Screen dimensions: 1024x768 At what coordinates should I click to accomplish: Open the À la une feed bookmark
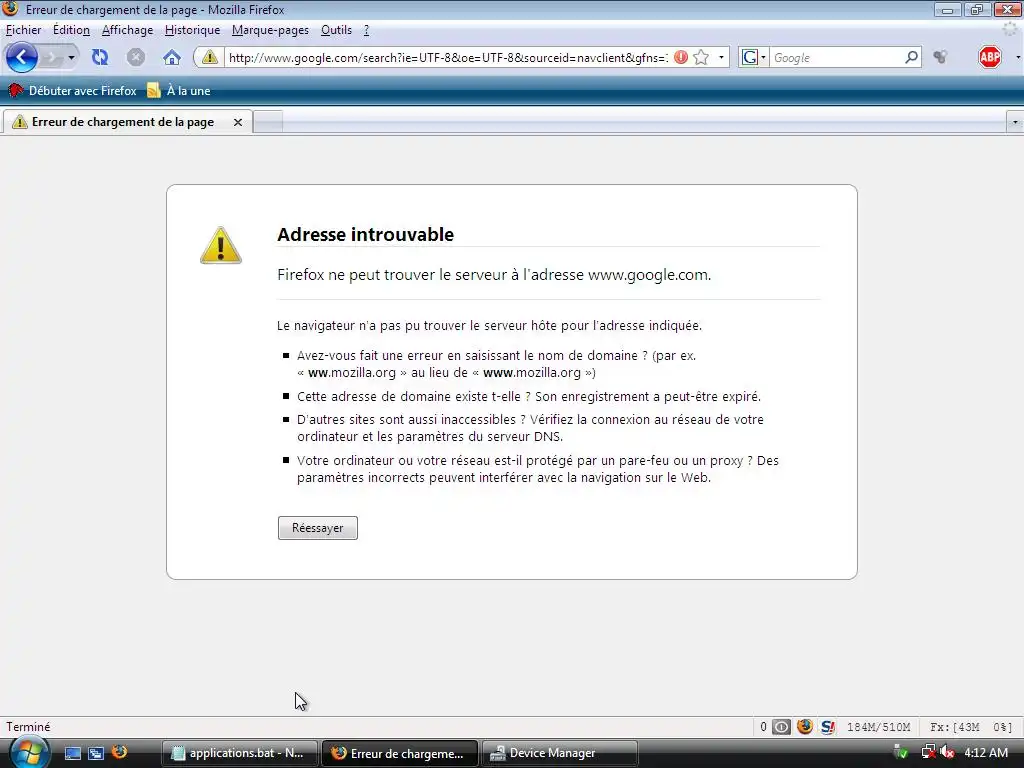[x=179, y=91]
